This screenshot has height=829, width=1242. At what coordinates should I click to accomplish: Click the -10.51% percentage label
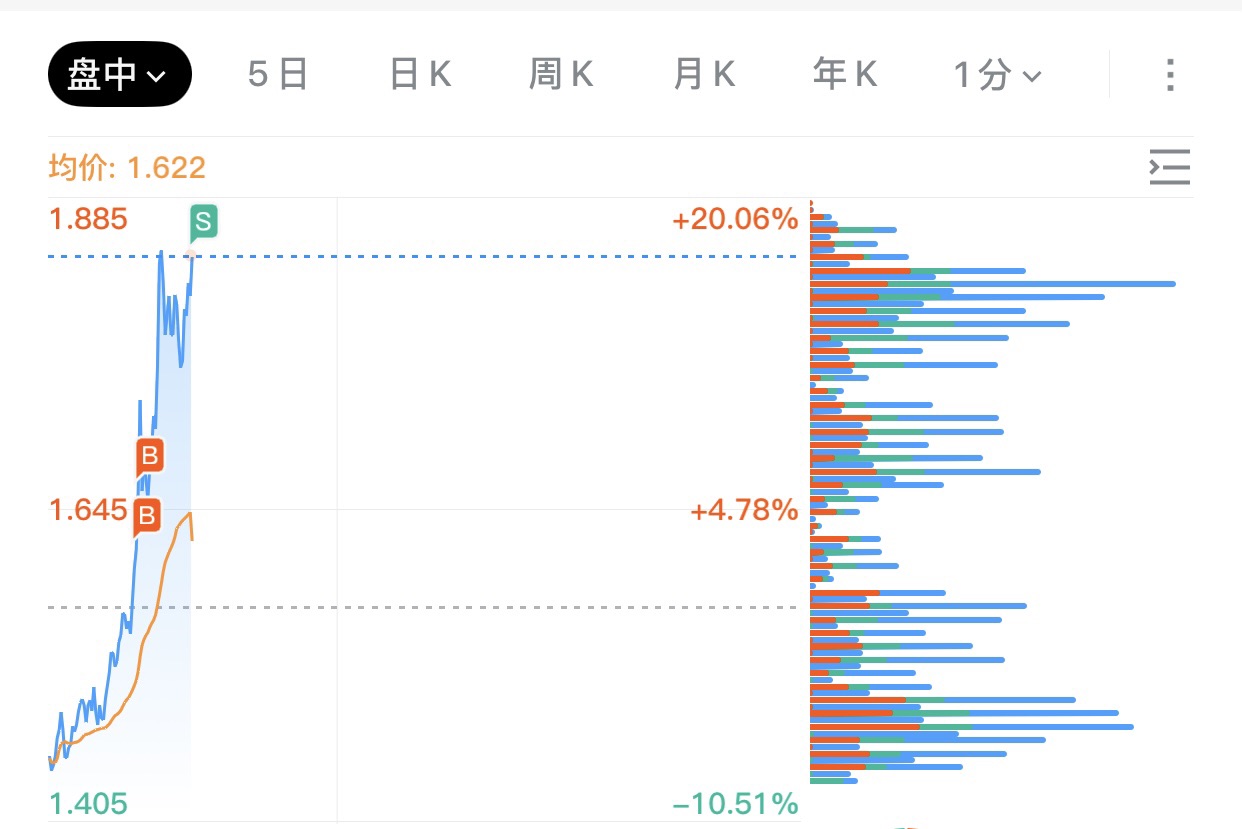pyautogui.click(x=735, y=803)
